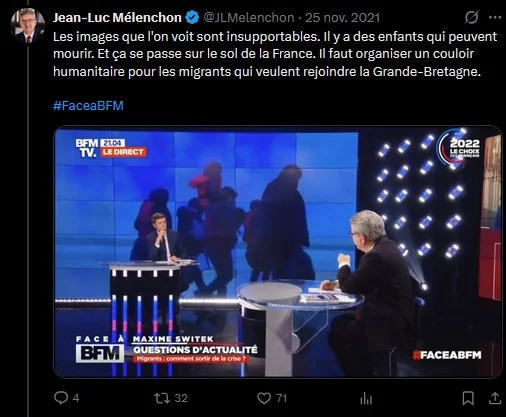This screenshot has width=506, height=417.
Task: Open Jean-Luc Mélenchon's profile picture
Action: tap(28, 26)
